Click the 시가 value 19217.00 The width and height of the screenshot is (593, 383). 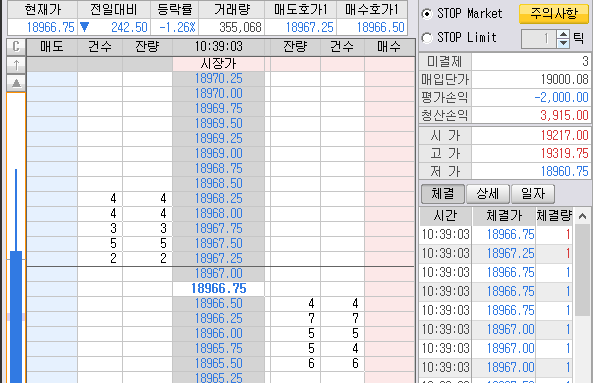pyautogui.click(x=565, y=135)
